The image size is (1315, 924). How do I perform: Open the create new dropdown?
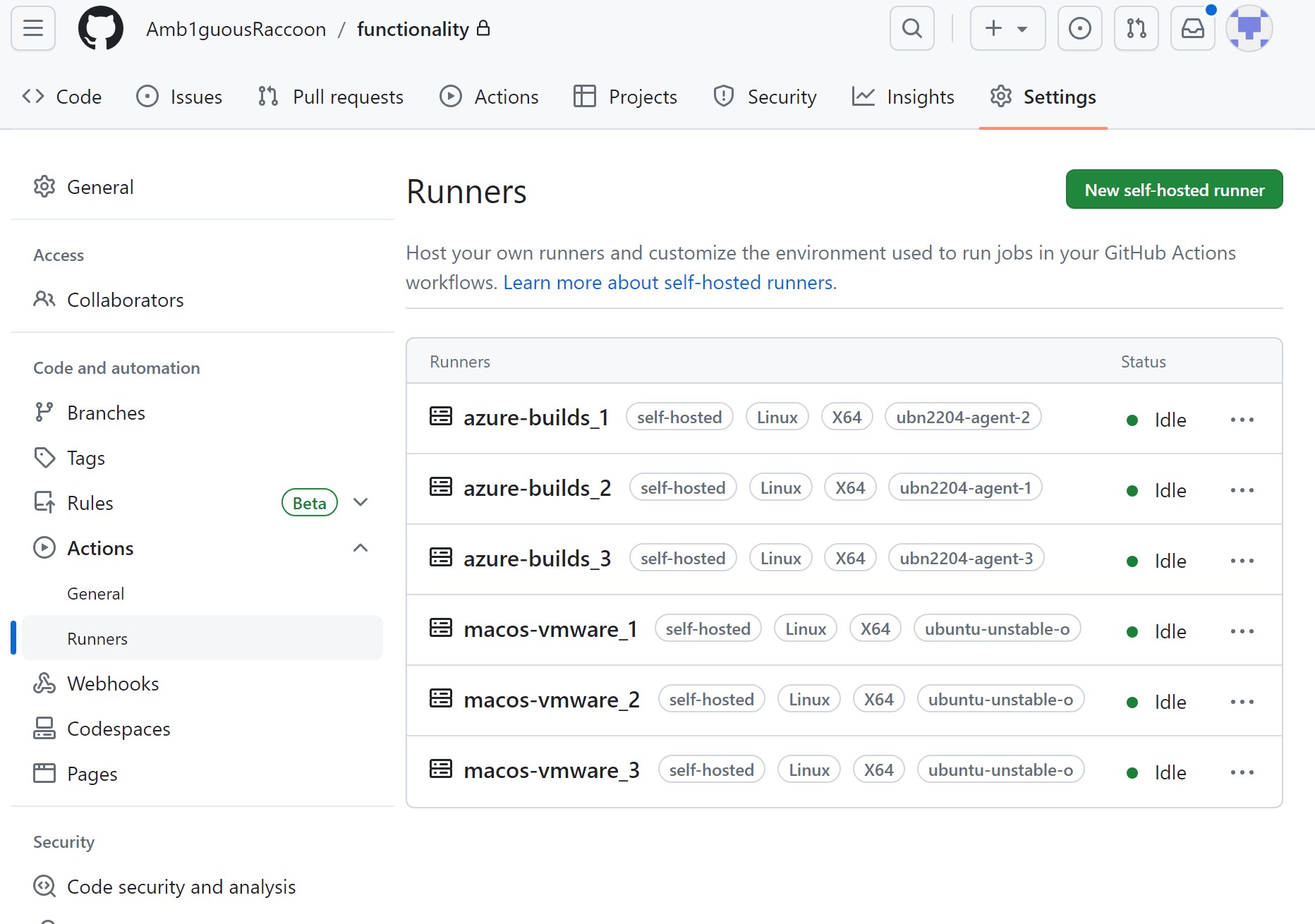coord(1007,28)
